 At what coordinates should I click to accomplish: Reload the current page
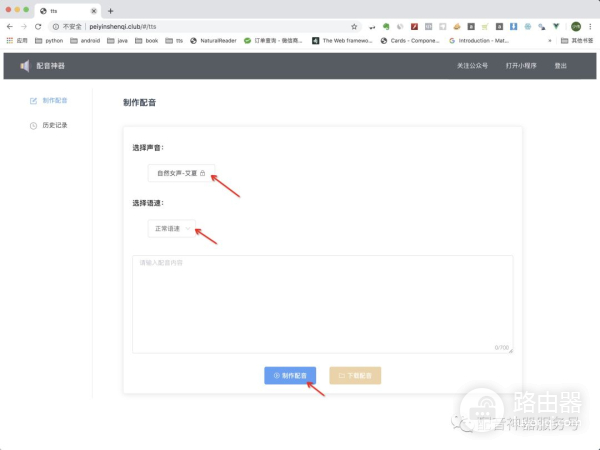tap(38, 26)
